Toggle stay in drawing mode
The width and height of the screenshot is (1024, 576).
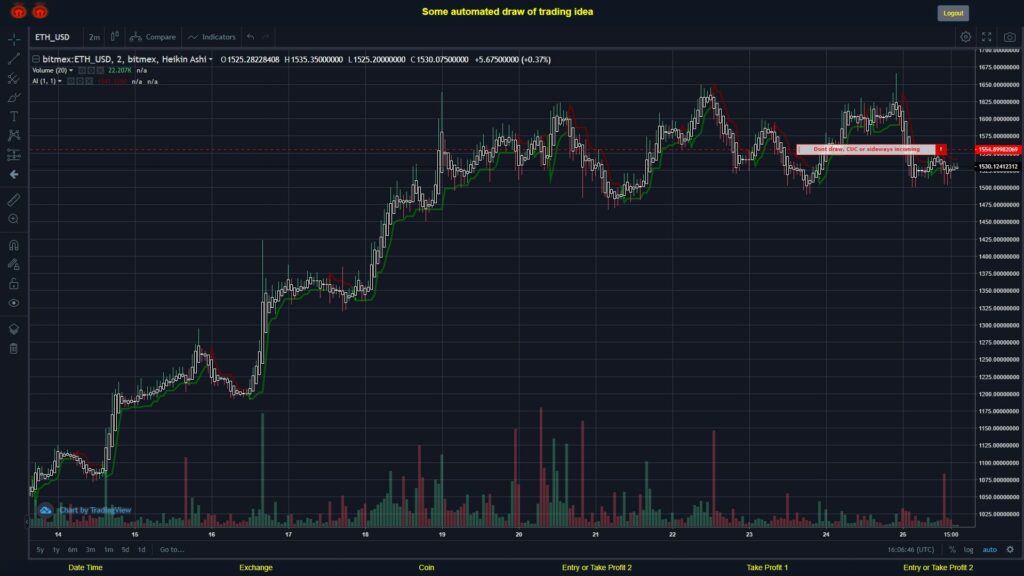(14, 264)
